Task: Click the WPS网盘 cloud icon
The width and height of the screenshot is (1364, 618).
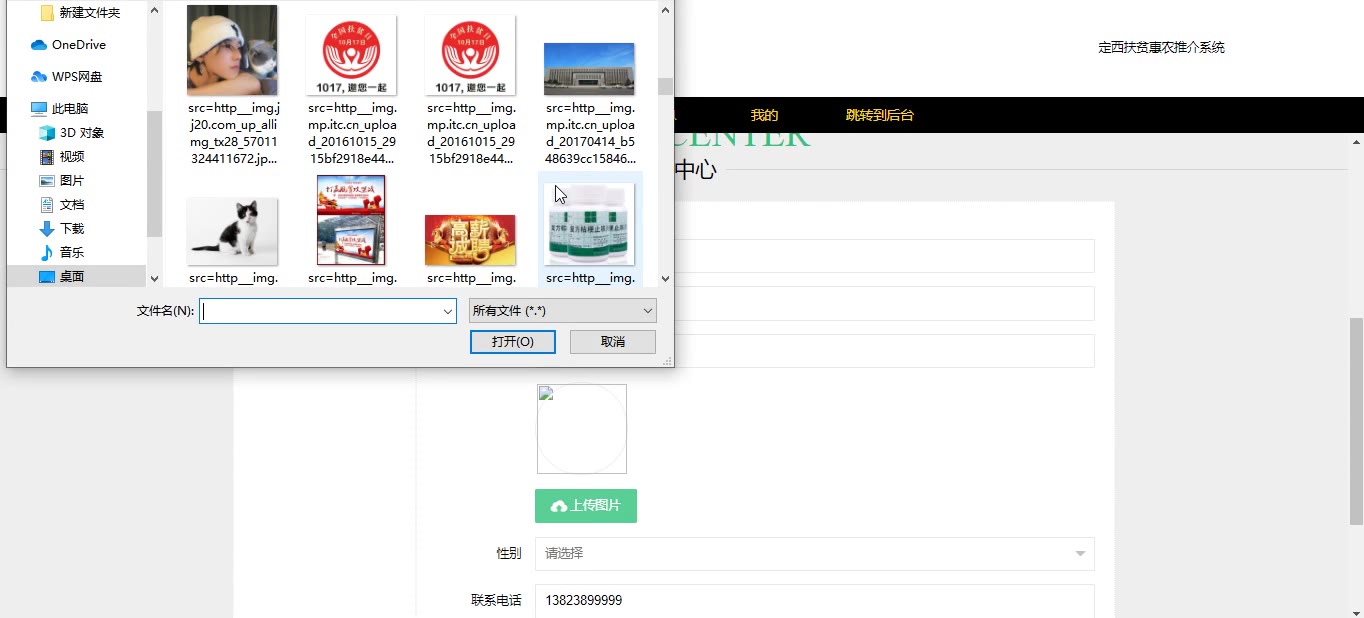Action: (x=39, y=77)
